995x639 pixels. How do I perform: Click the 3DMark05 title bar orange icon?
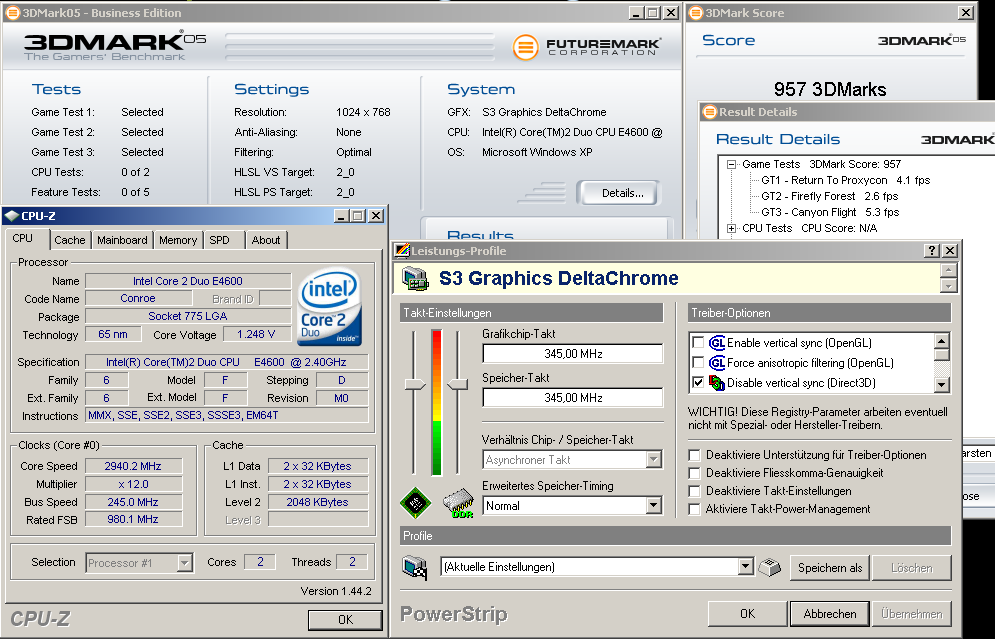pos(12,13)
